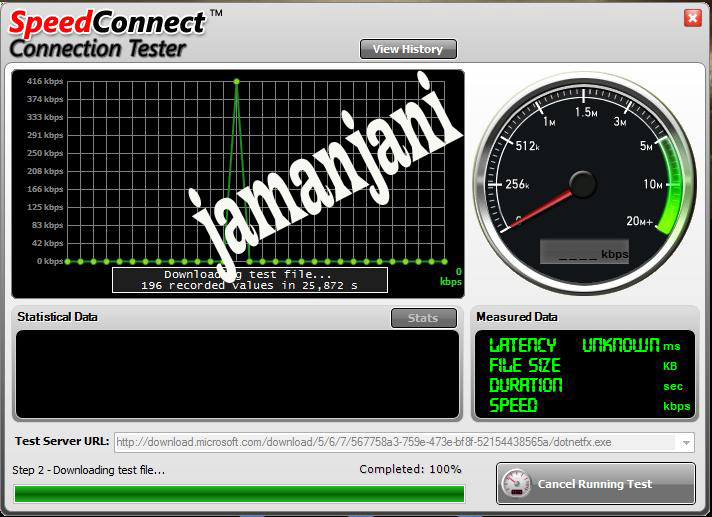Click the green download progress bar
This screenshot has width=712, height=517.
coord(239,494)
